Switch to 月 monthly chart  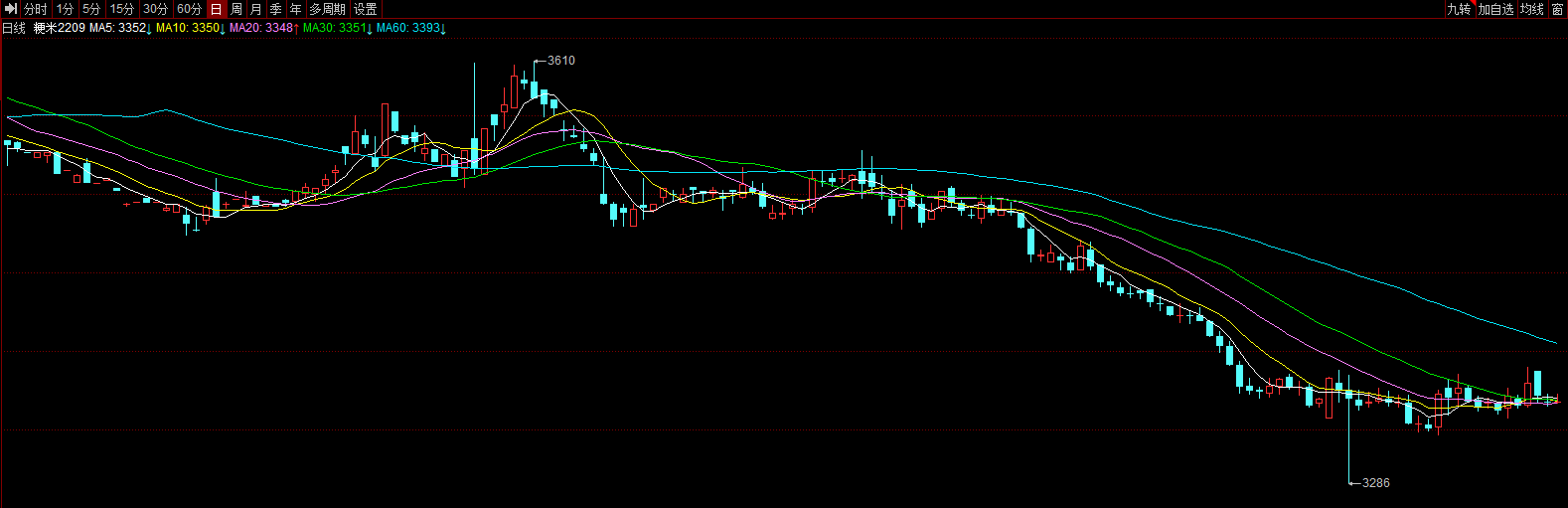click(256, 9)
